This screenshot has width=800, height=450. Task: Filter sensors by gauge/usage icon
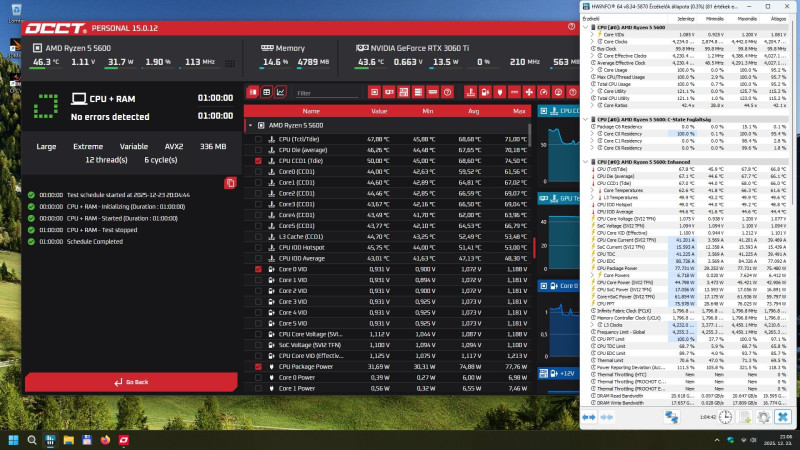[544, 92]
